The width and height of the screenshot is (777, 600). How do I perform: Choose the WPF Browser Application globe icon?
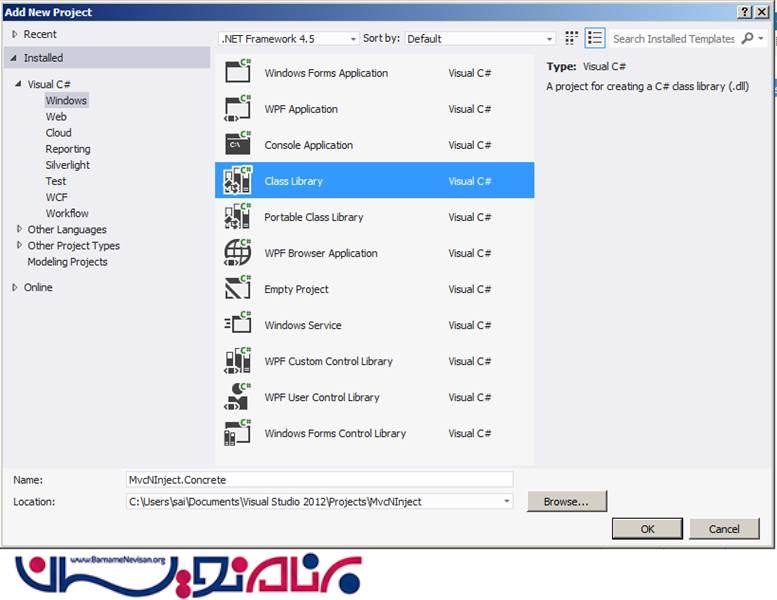(237, 253)
